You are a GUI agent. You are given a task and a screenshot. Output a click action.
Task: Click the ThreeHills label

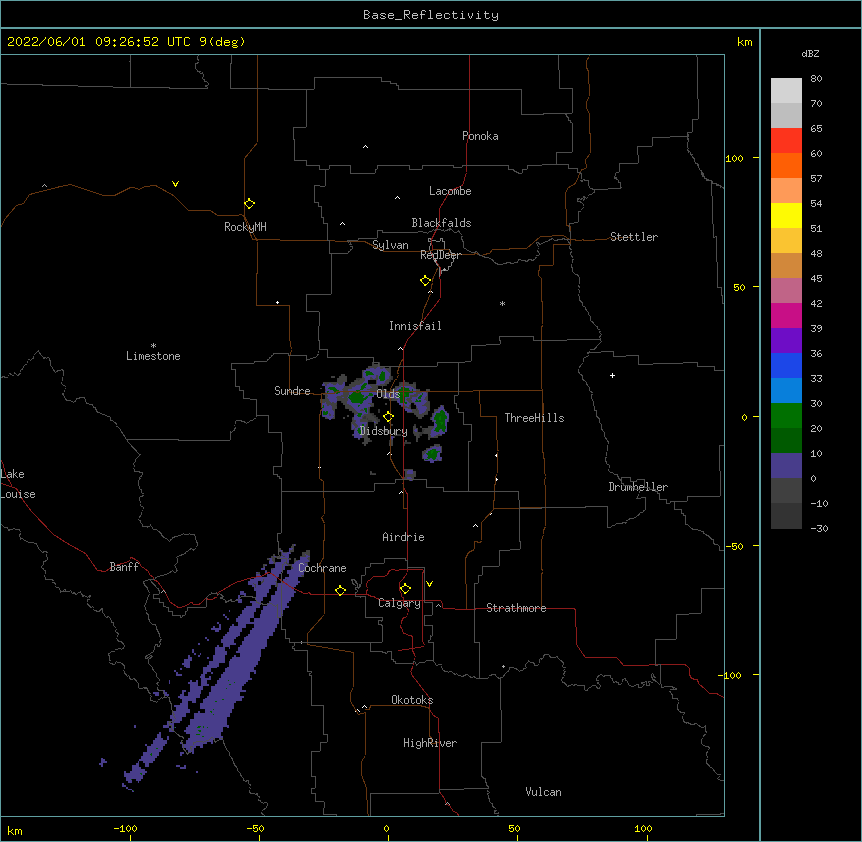(534, 418)
